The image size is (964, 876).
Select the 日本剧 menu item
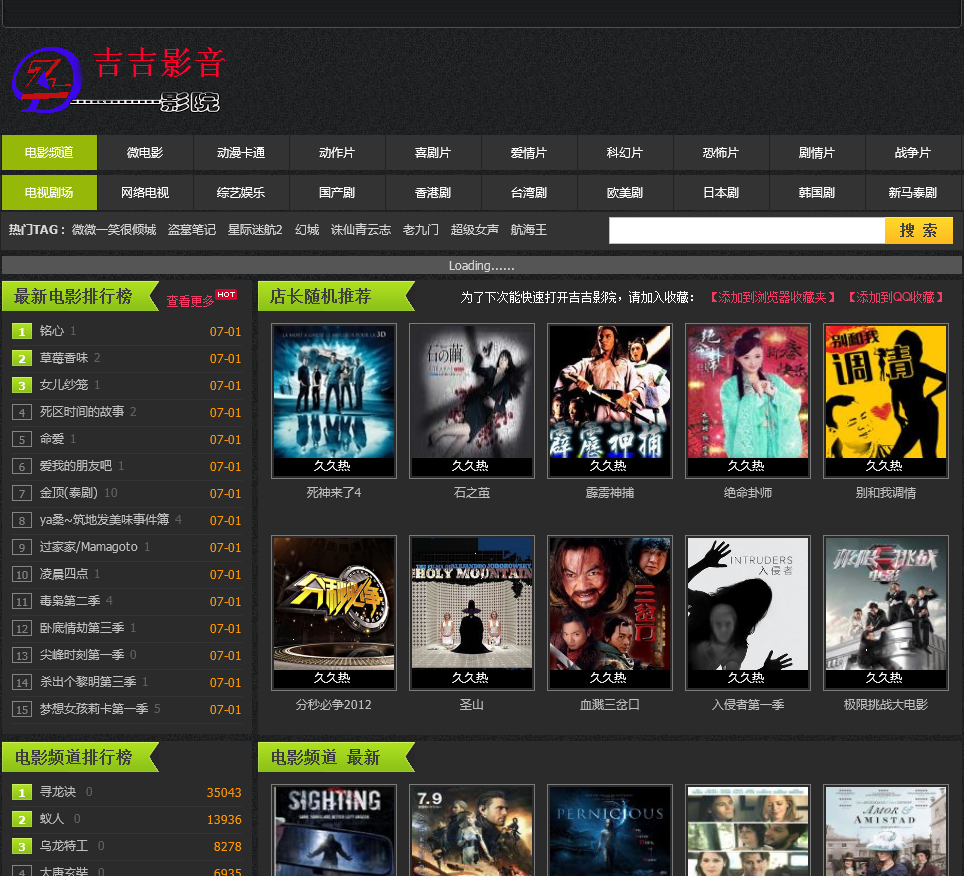click(x=721, y=192)
